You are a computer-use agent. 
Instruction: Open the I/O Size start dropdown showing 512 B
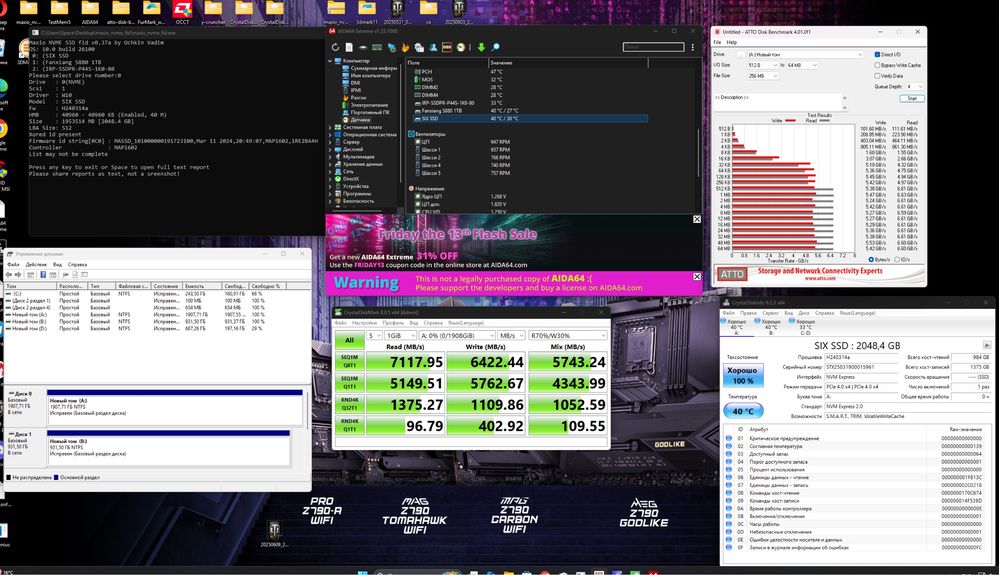pos(763,65)
